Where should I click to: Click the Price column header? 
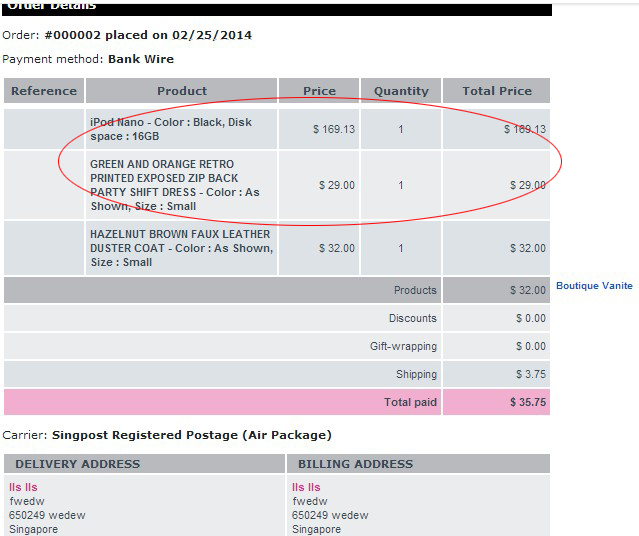click(x=319, y=91)
